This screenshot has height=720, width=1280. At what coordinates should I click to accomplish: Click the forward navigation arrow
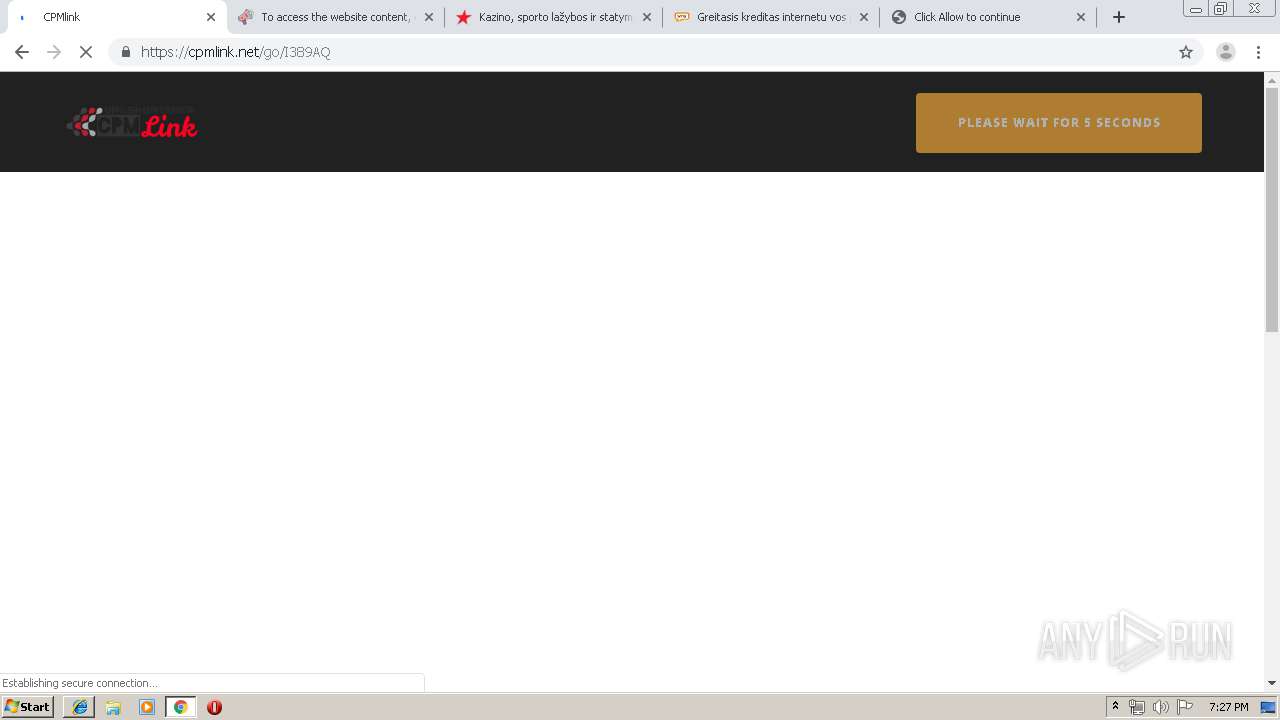click(54, 52)
